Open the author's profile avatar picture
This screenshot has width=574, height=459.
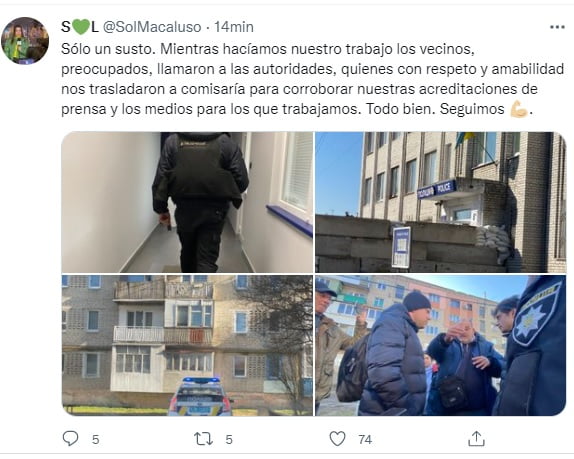pos(25,41)
